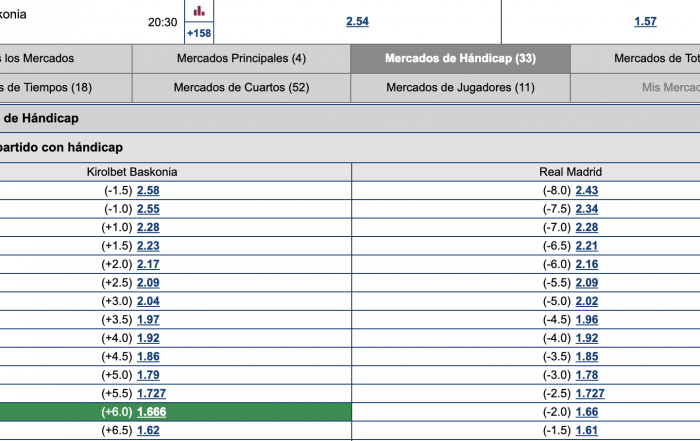Viewport: 700px width, 441px height.
Task: Select Real Madrid (-2.5) odds 1.727
Action: point(590,394)
